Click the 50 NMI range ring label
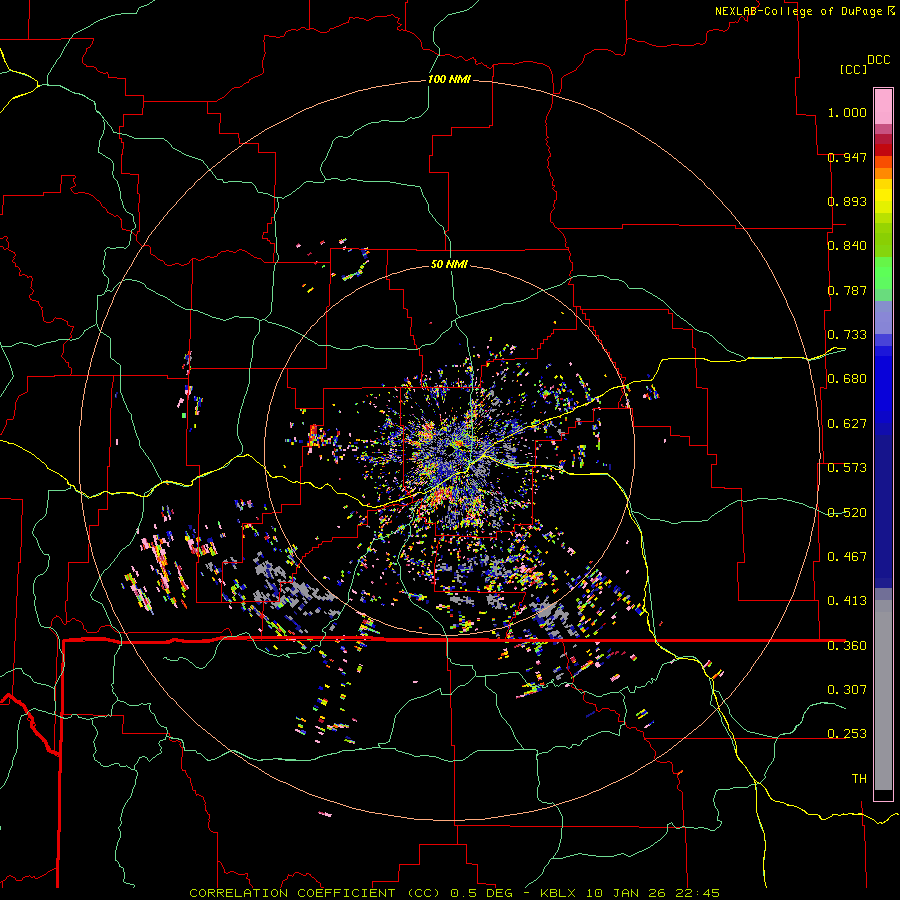 click(x=449, y=265)
